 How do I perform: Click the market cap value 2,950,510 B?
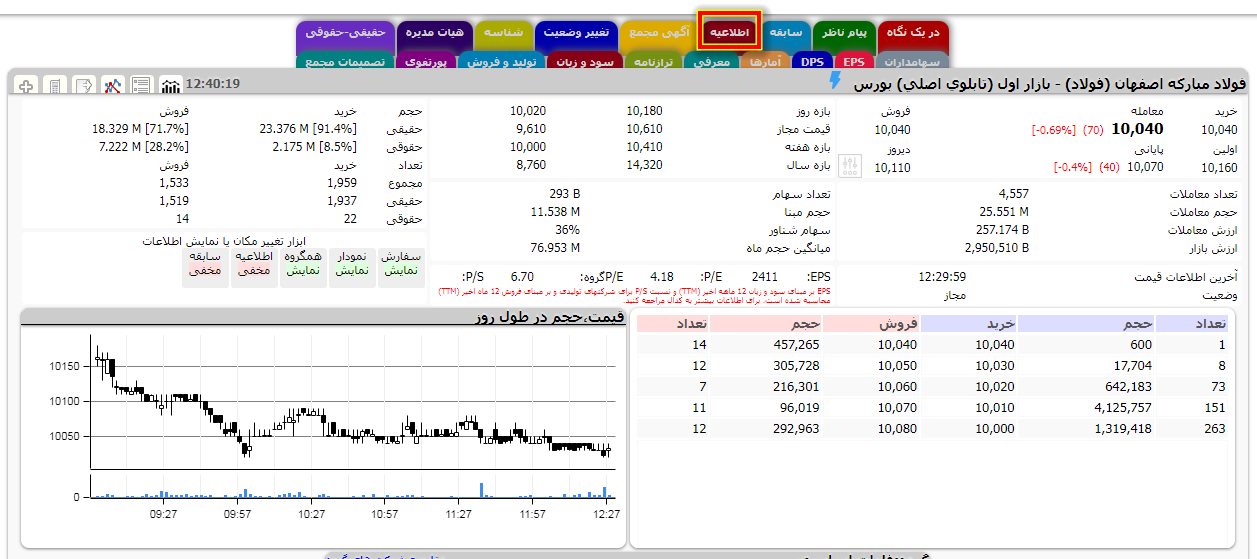998,247
